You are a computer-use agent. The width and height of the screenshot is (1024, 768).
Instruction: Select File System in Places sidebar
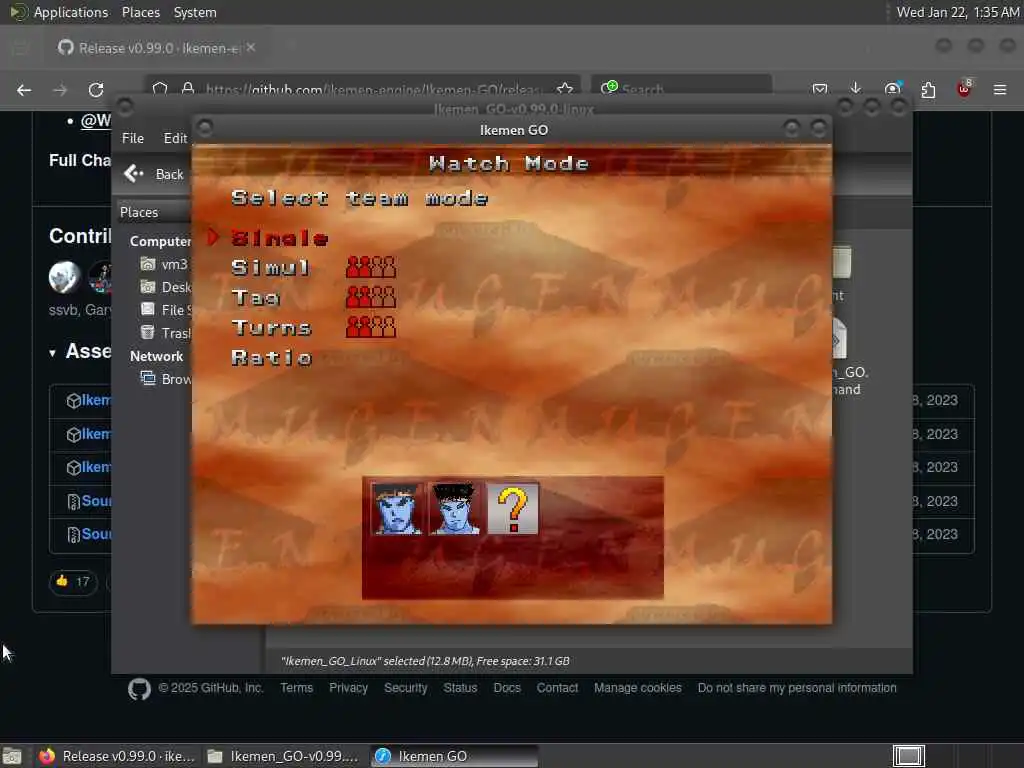166,310
